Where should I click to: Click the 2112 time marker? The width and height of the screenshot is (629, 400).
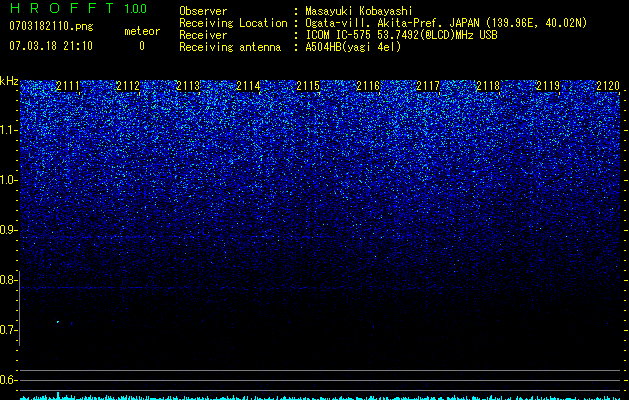click(128, 85)
